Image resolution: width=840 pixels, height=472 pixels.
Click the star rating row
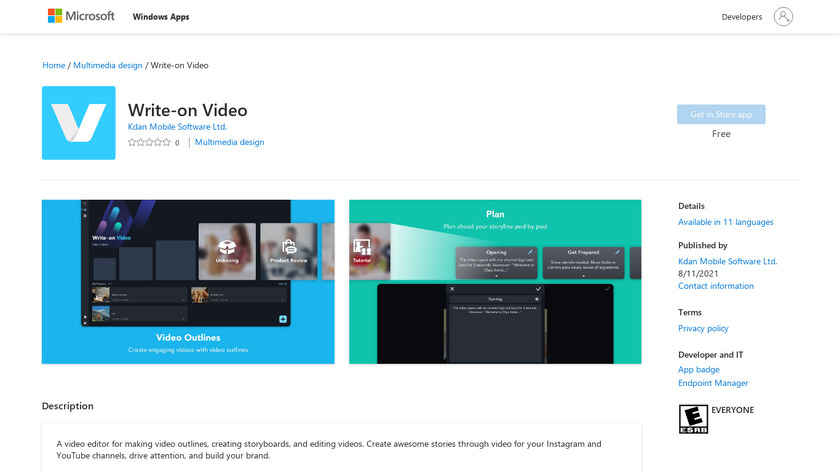[149, 143]
